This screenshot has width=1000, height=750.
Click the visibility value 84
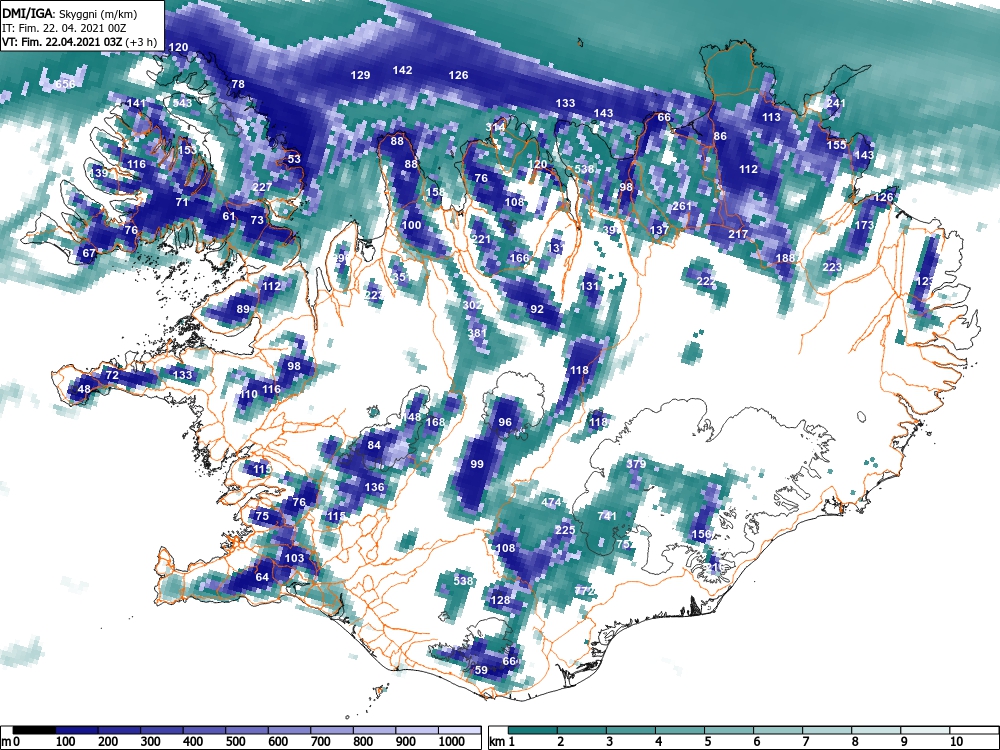pyautogui.click(x=374, y=445)
